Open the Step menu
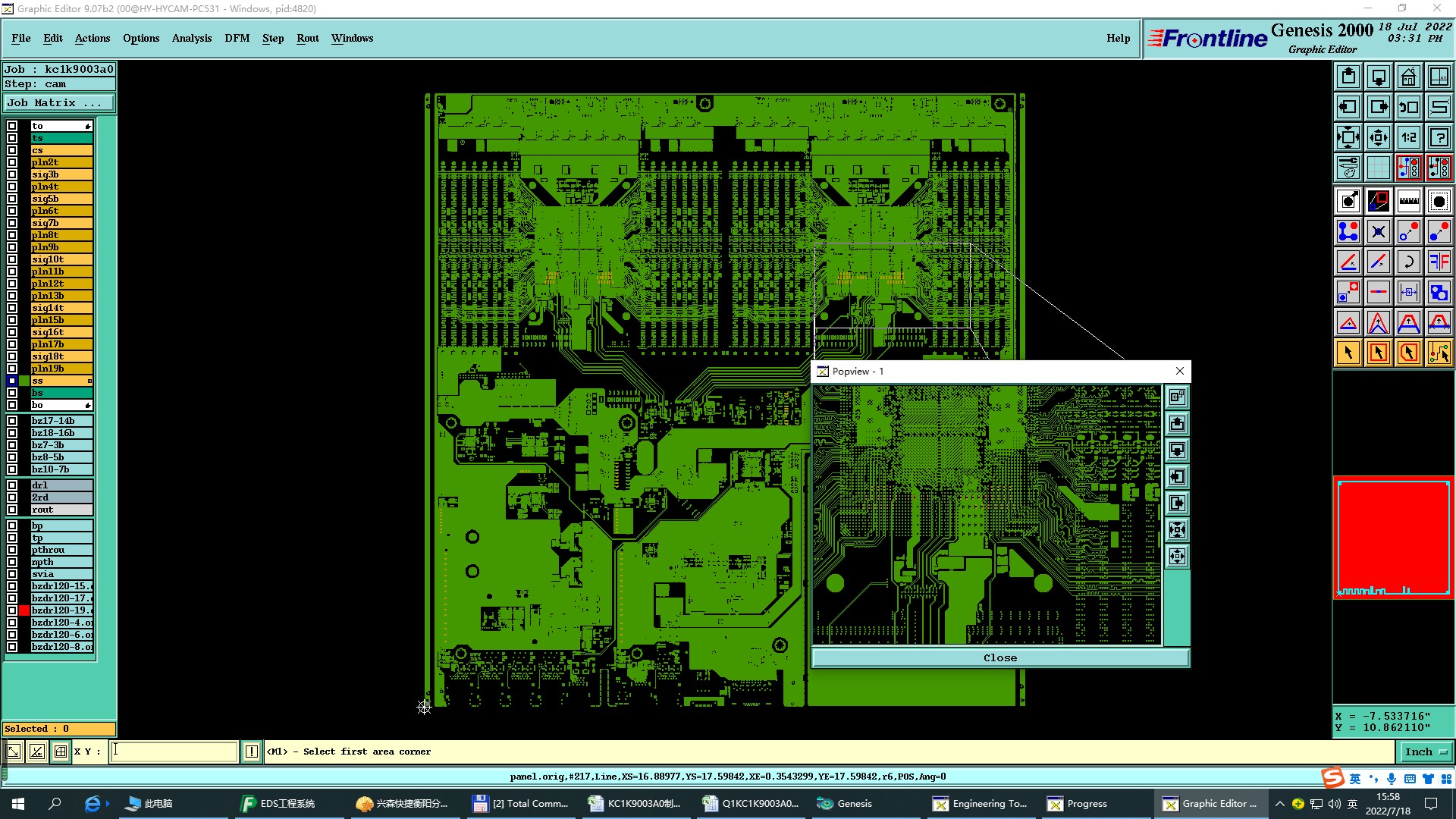 (x=272, y=38)
